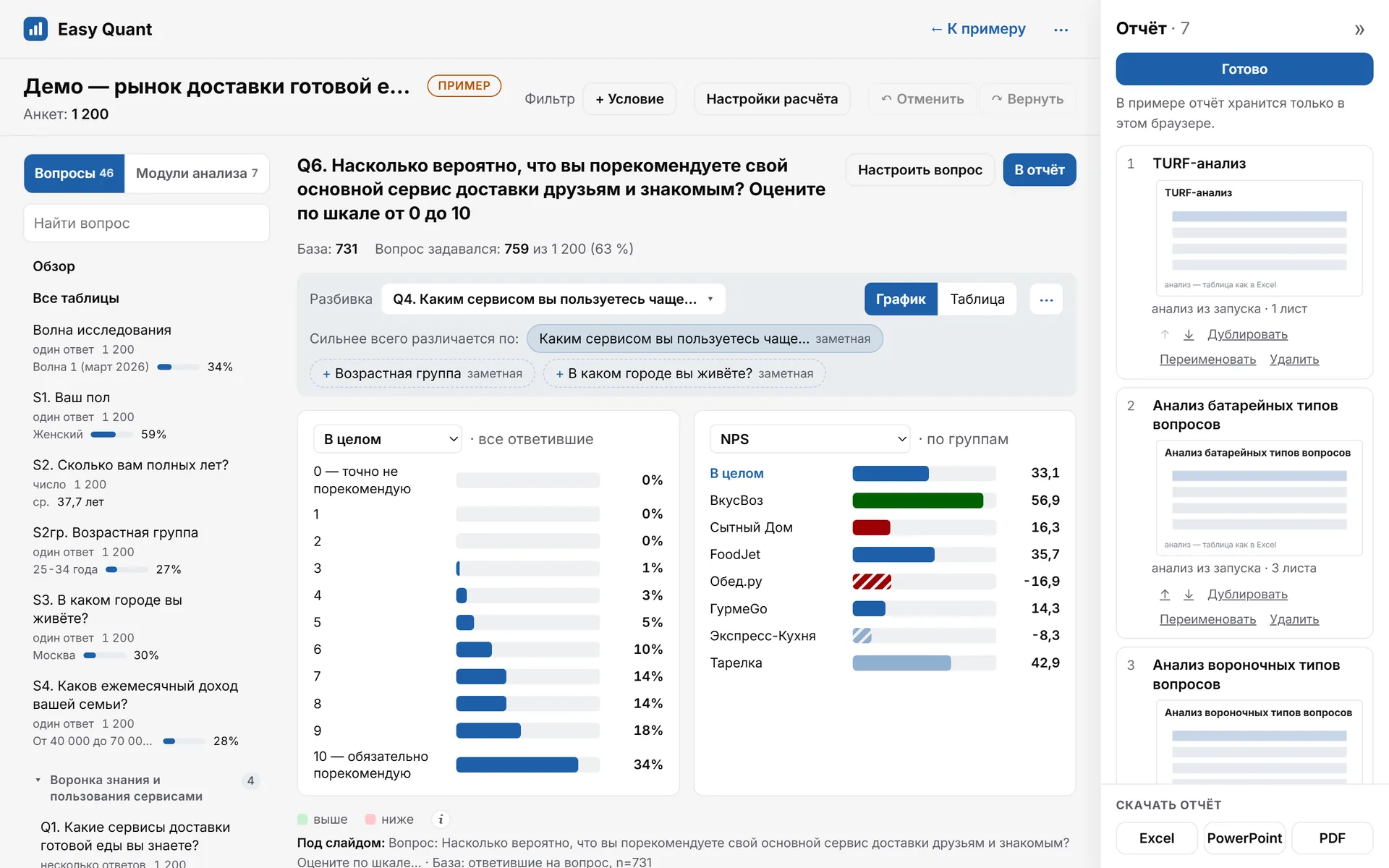Screen dimensions: 1389x868
Task: Open the header three-dots menu
Action: coord(1061,30)
